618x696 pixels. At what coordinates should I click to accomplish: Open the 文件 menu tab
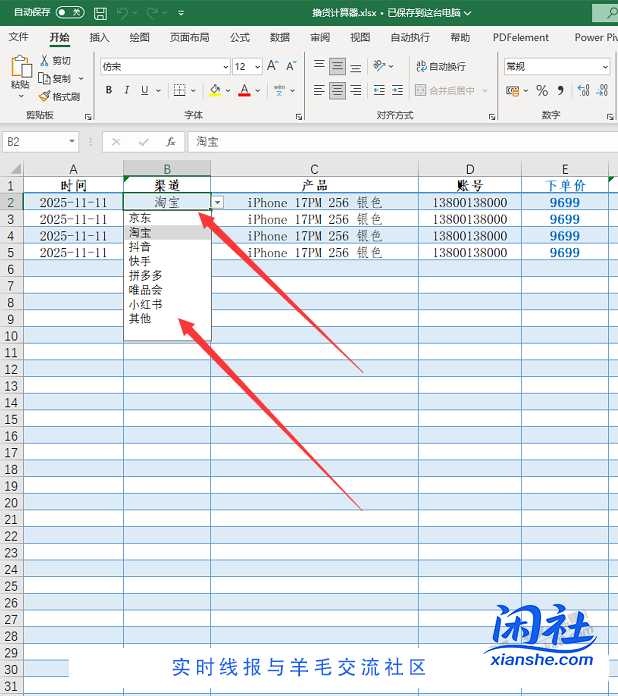click(19, 37)
